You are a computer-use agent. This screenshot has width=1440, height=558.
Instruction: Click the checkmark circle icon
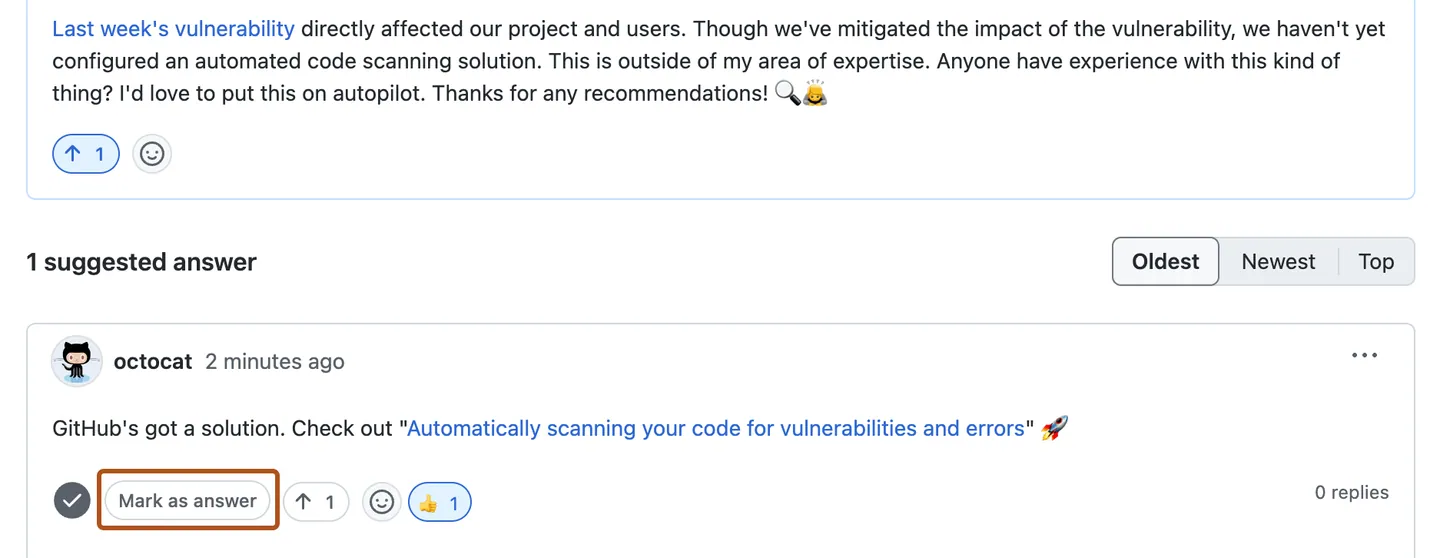point(72,501)
